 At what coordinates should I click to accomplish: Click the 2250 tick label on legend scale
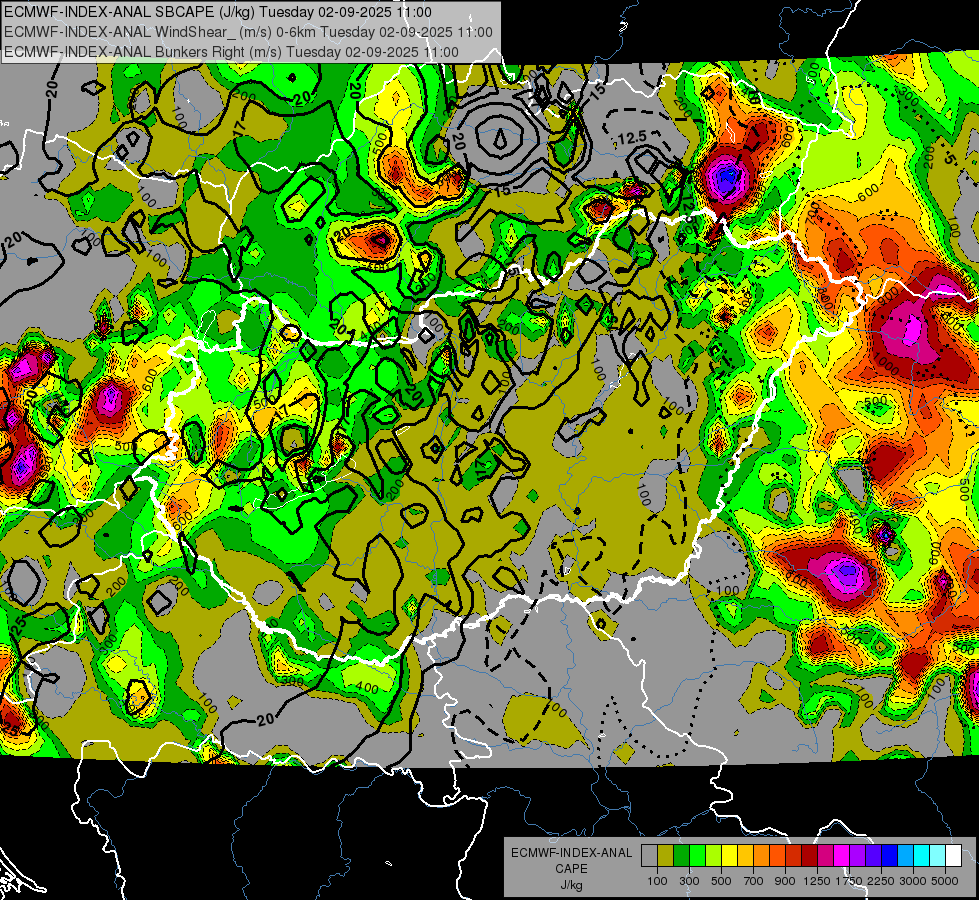881,881
